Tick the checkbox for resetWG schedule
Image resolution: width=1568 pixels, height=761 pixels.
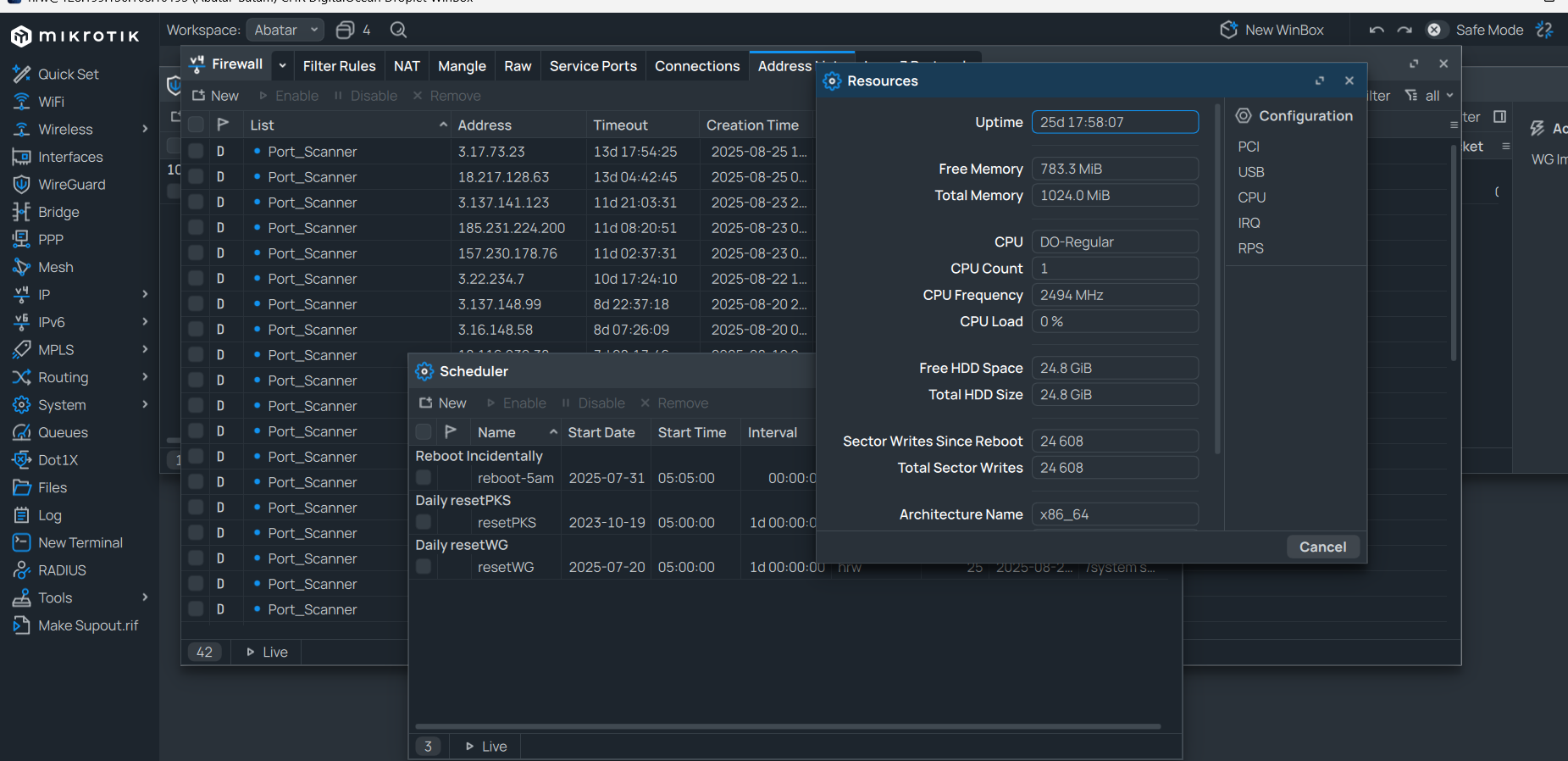click(x=424, y=567)
